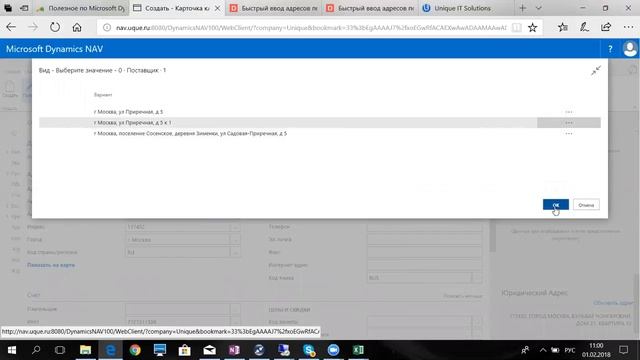
Task: Show hidden system tray icons chevron
Action: click(x=542, y=350)
